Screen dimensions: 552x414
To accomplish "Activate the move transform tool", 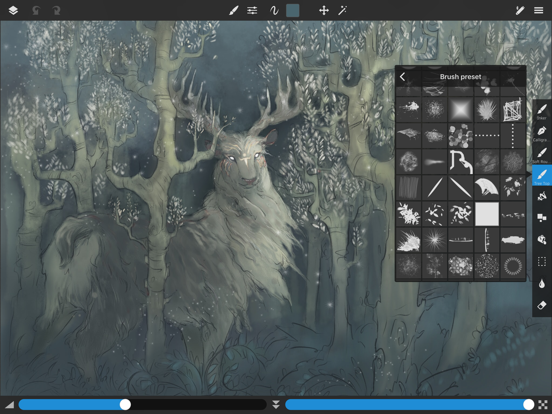I will (324, 11).
